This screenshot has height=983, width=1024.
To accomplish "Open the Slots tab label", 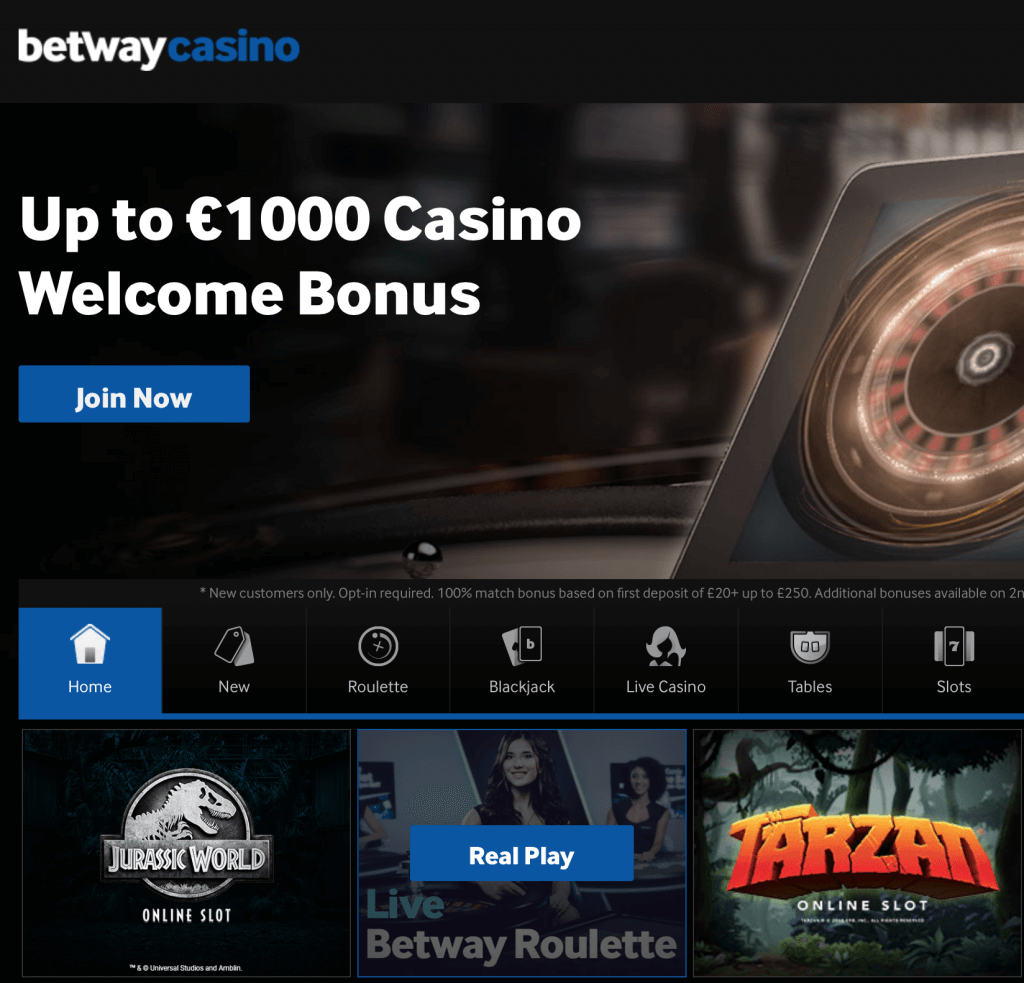I will (953, 686).
